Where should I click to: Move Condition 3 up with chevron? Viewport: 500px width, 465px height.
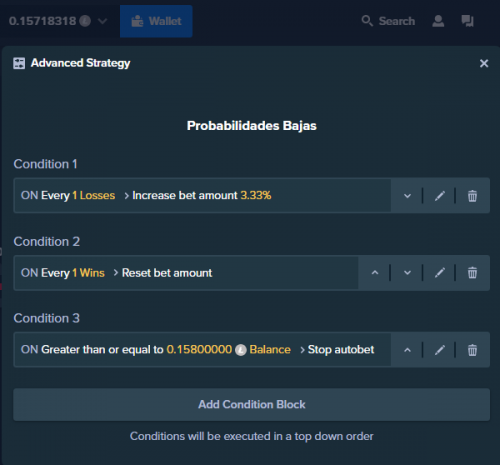[407, 350]
